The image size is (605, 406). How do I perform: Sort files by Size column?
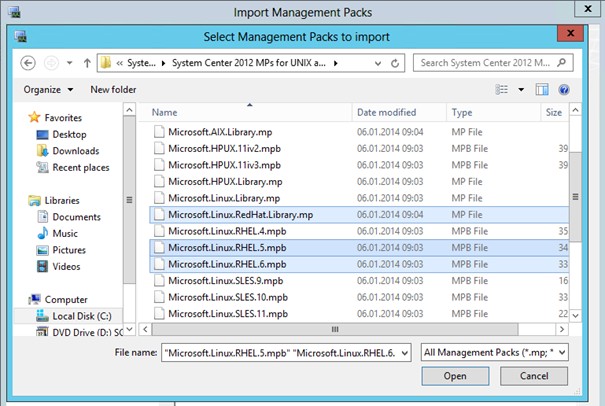click(x=555, y=112)
